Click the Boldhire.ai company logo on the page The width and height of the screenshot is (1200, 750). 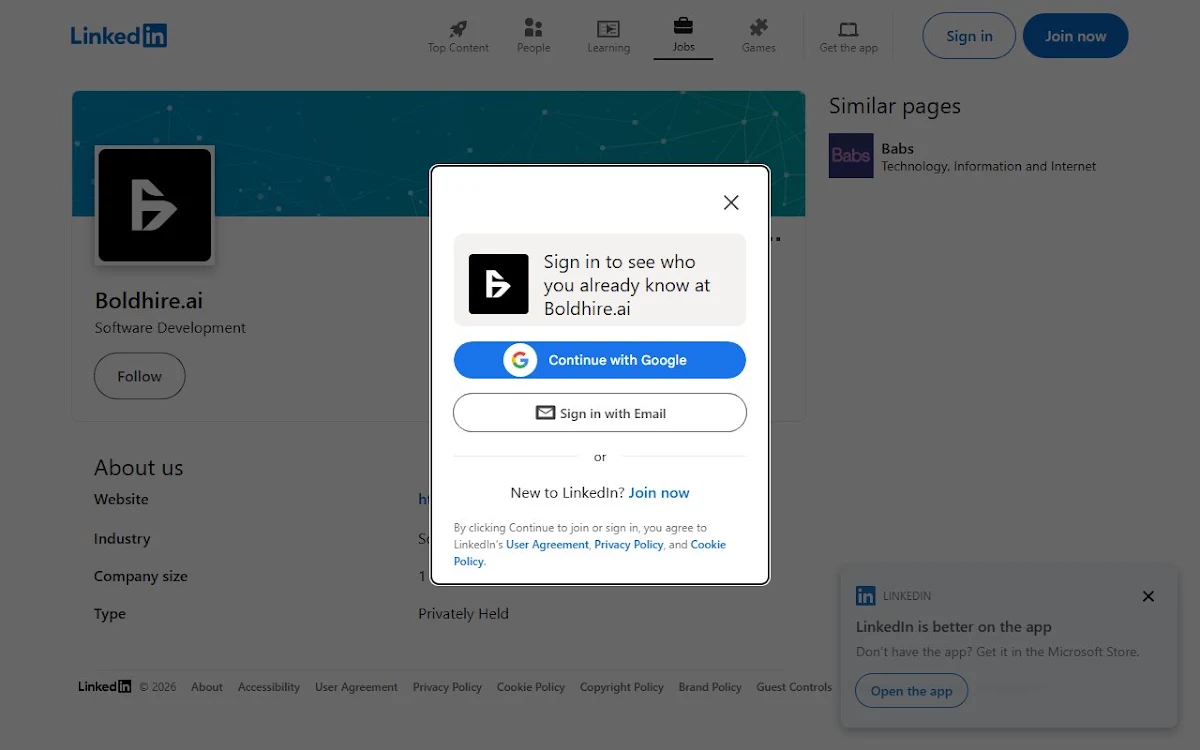pos(155,205)
